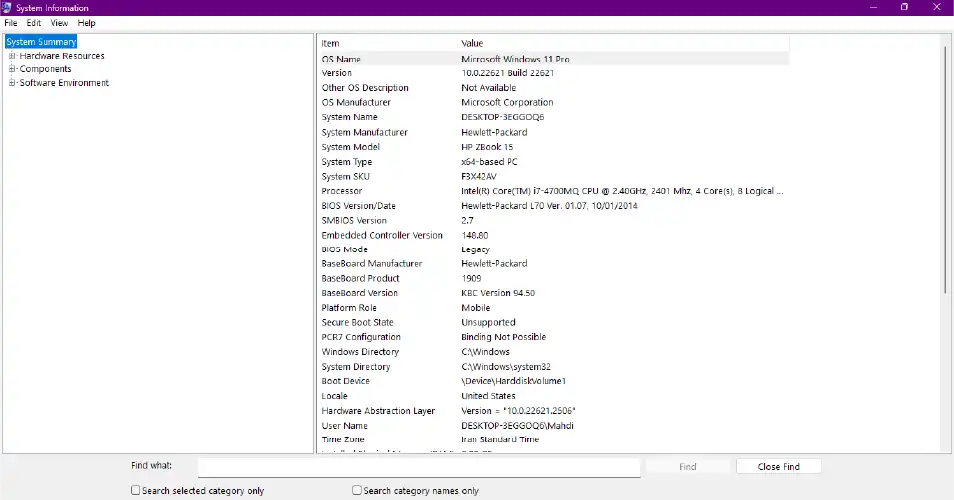
Task: Maximize or restore the System Information window
Action: (x=904, y=8)
